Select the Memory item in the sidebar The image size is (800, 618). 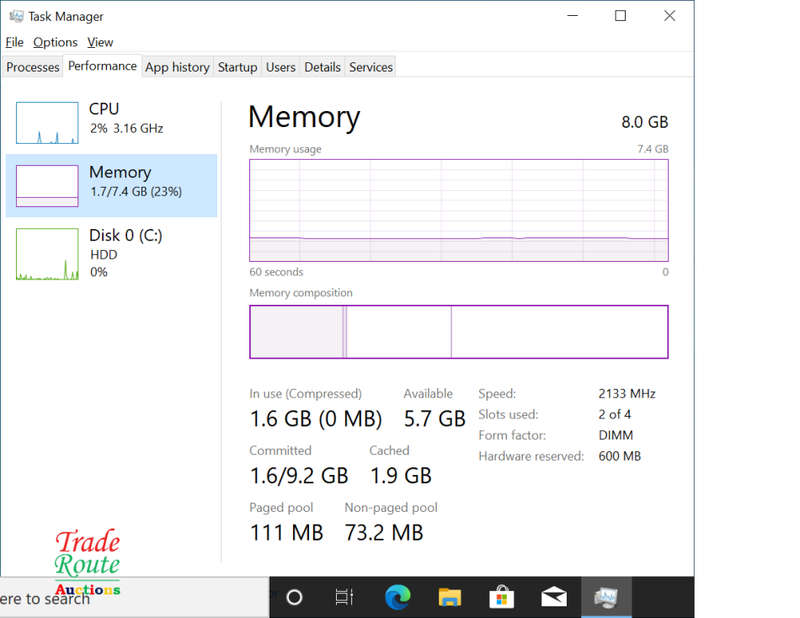(x=111, y=186)
